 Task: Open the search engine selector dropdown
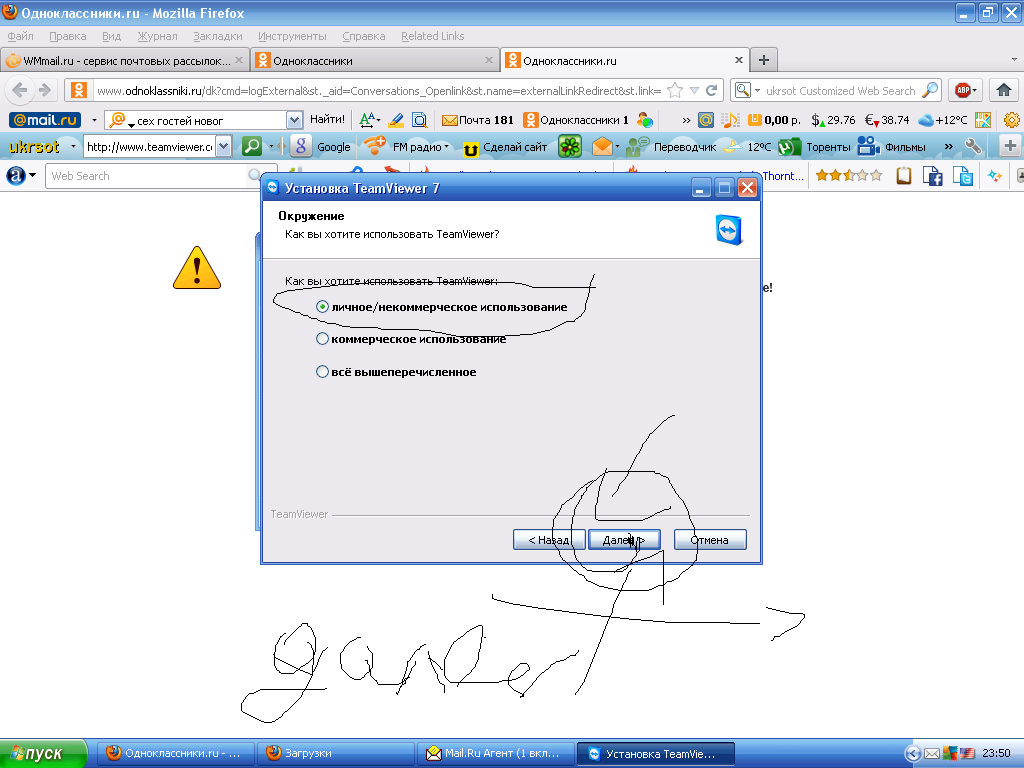click(x=747, y=90)
